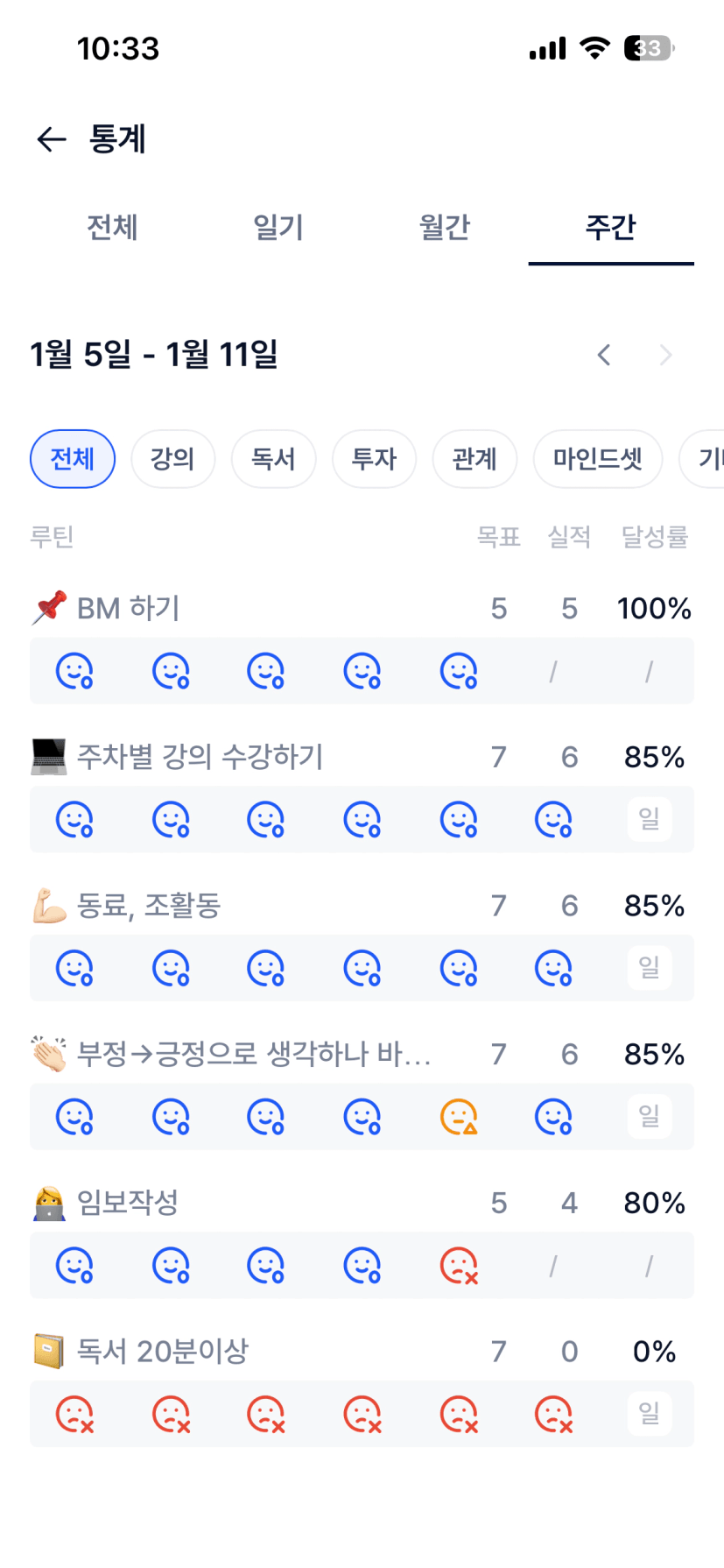The width and height of the screenshot is (724, 1568).
Task: Switch to the 일기 tab
Action: (x=278, y=228)
